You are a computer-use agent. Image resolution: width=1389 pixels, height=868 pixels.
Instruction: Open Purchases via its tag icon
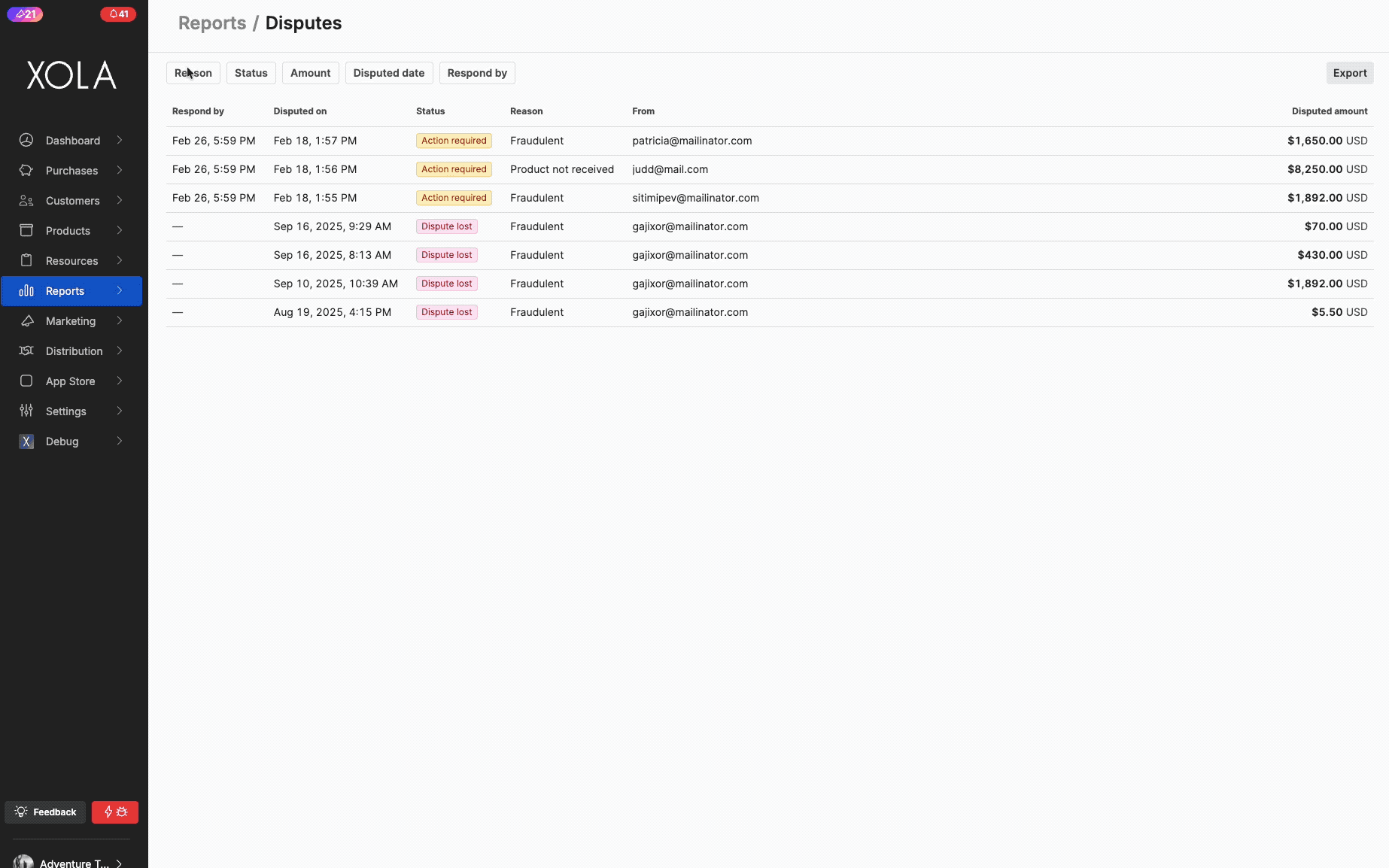(x=26, y=170)
